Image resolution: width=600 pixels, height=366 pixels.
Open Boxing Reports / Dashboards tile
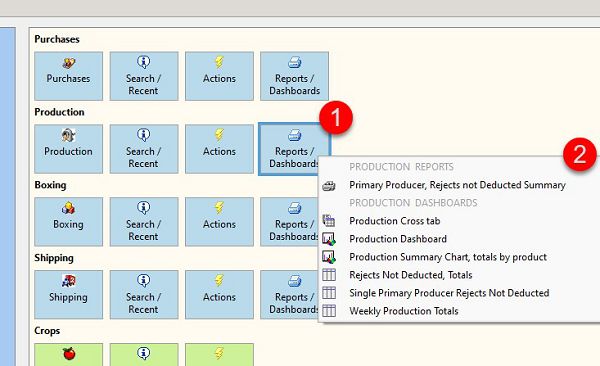[289, 222]
